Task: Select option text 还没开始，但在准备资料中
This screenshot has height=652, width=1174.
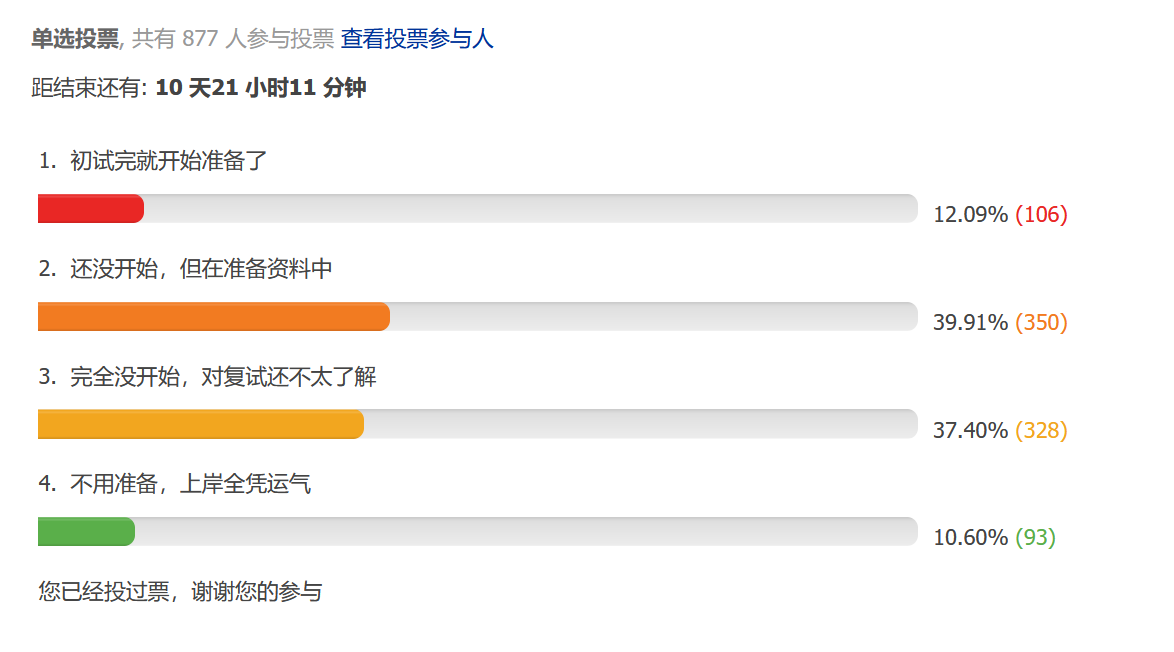Action: click(x=201, y=269)
